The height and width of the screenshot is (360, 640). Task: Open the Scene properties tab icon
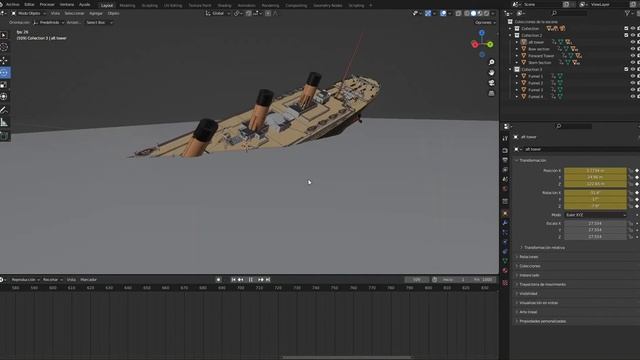[505, 179]
